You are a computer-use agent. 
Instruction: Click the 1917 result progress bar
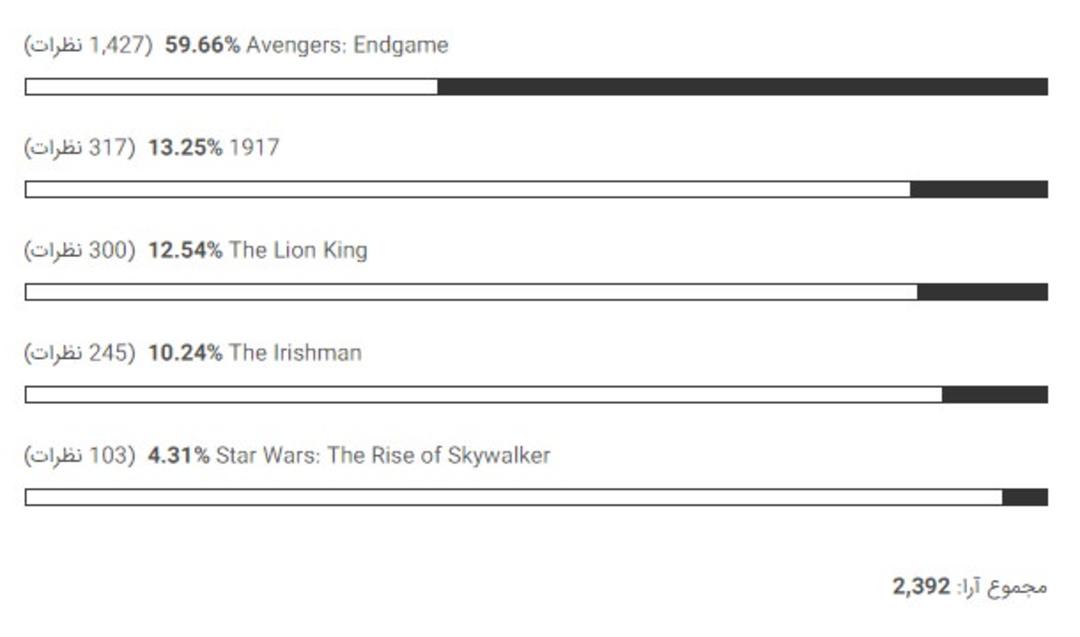pos(536,189)
